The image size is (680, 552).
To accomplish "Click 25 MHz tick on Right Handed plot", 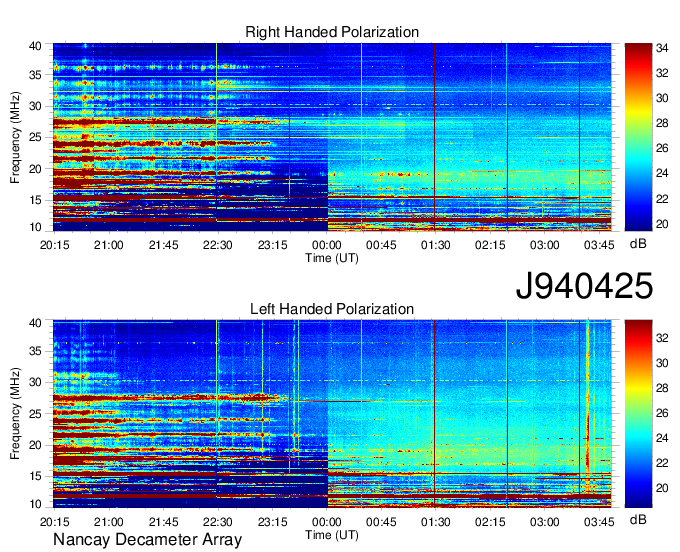I will [35, 137].
